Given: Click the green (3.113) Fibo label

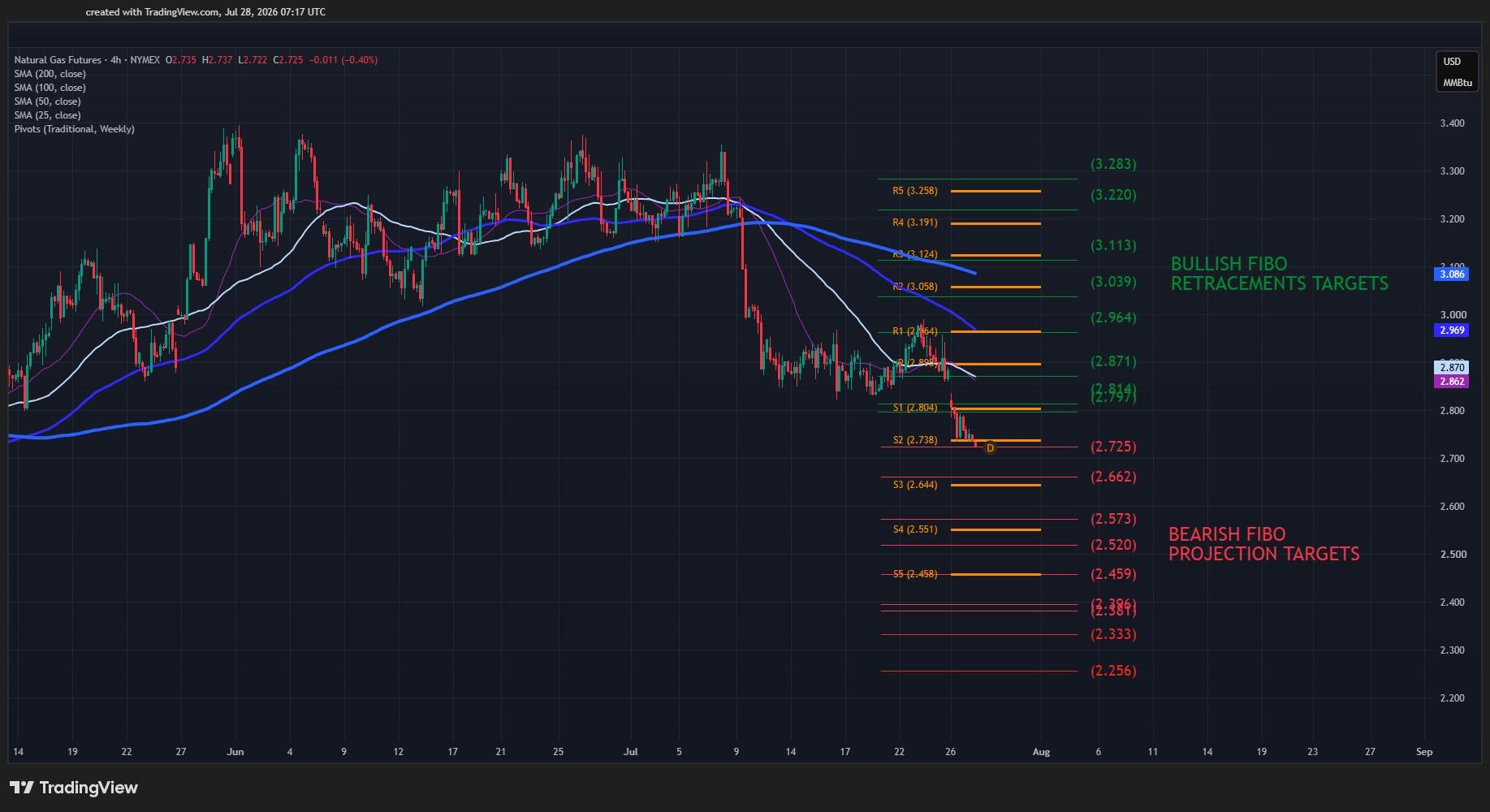Looking at the screenshot, I should coord(1113,245).
